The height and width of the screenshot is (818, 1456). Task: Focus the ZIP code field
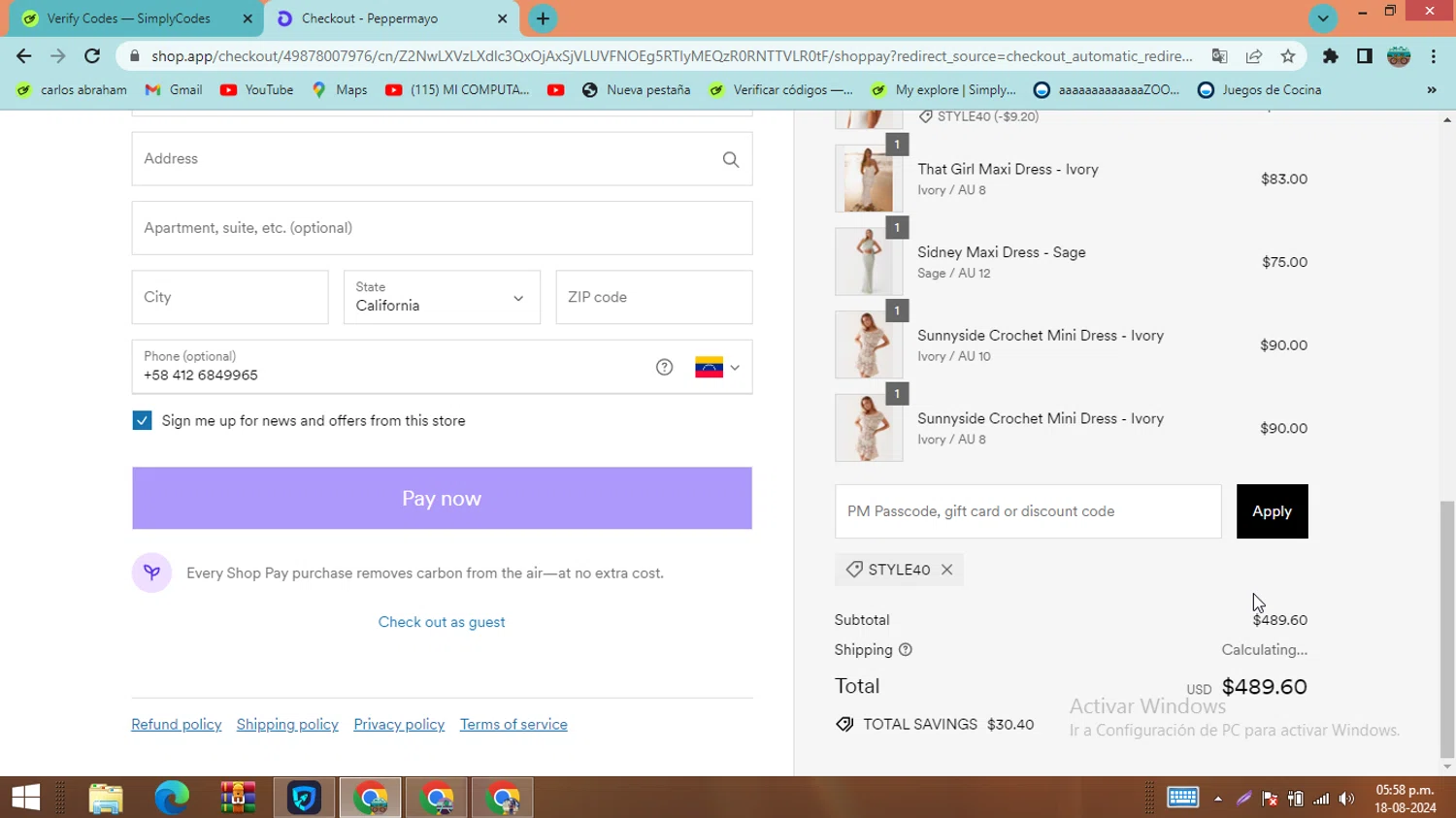(653, 297)
